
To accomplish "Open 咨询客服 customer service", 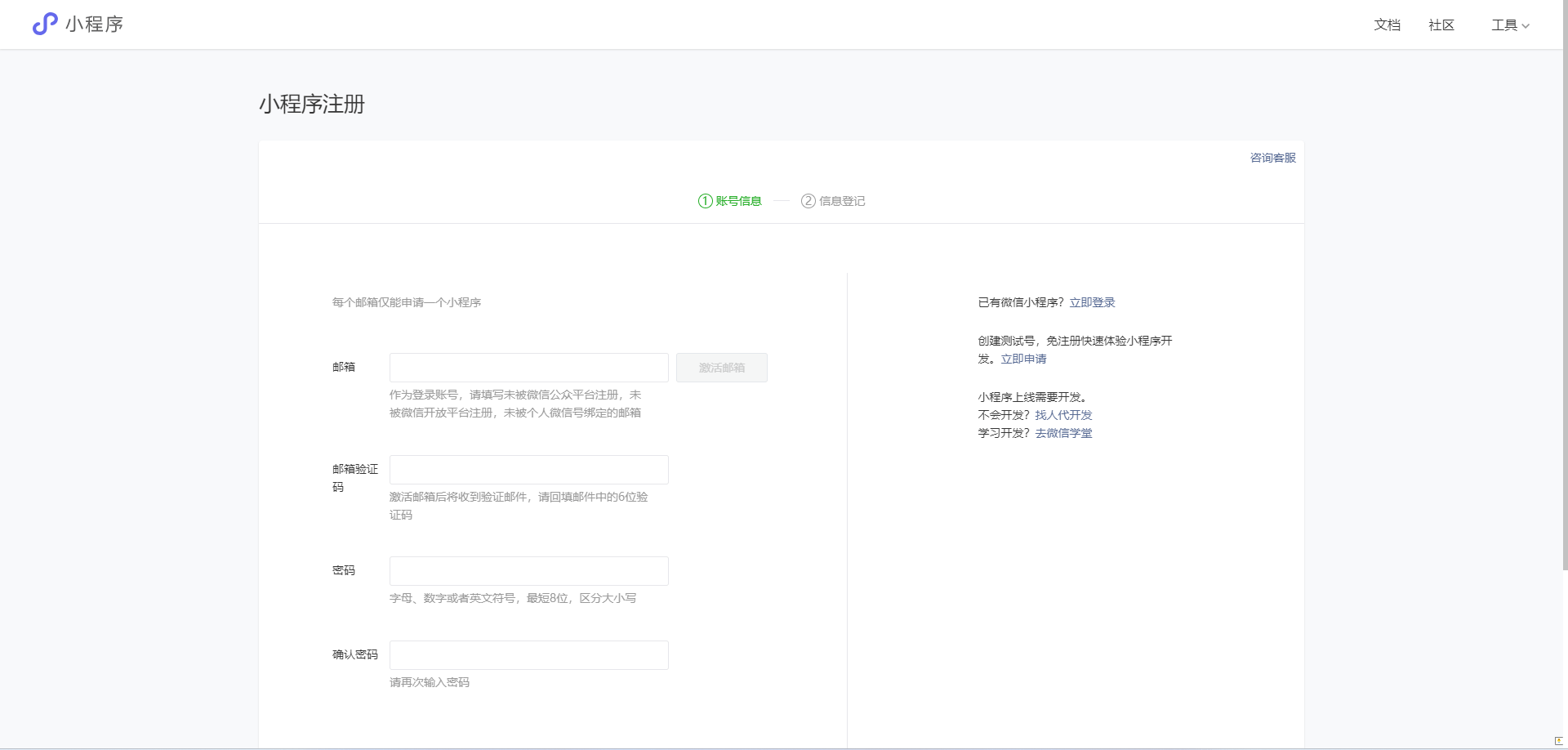I will [x=1271, y=158].
